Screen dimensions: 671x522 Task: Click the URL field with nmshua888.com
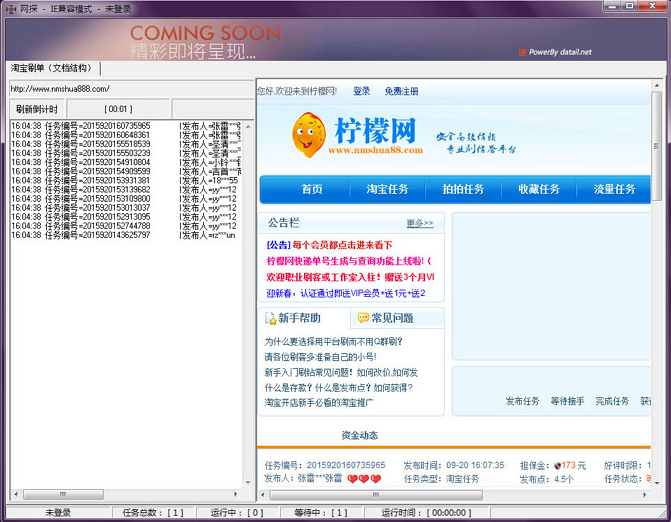point(131,89)
